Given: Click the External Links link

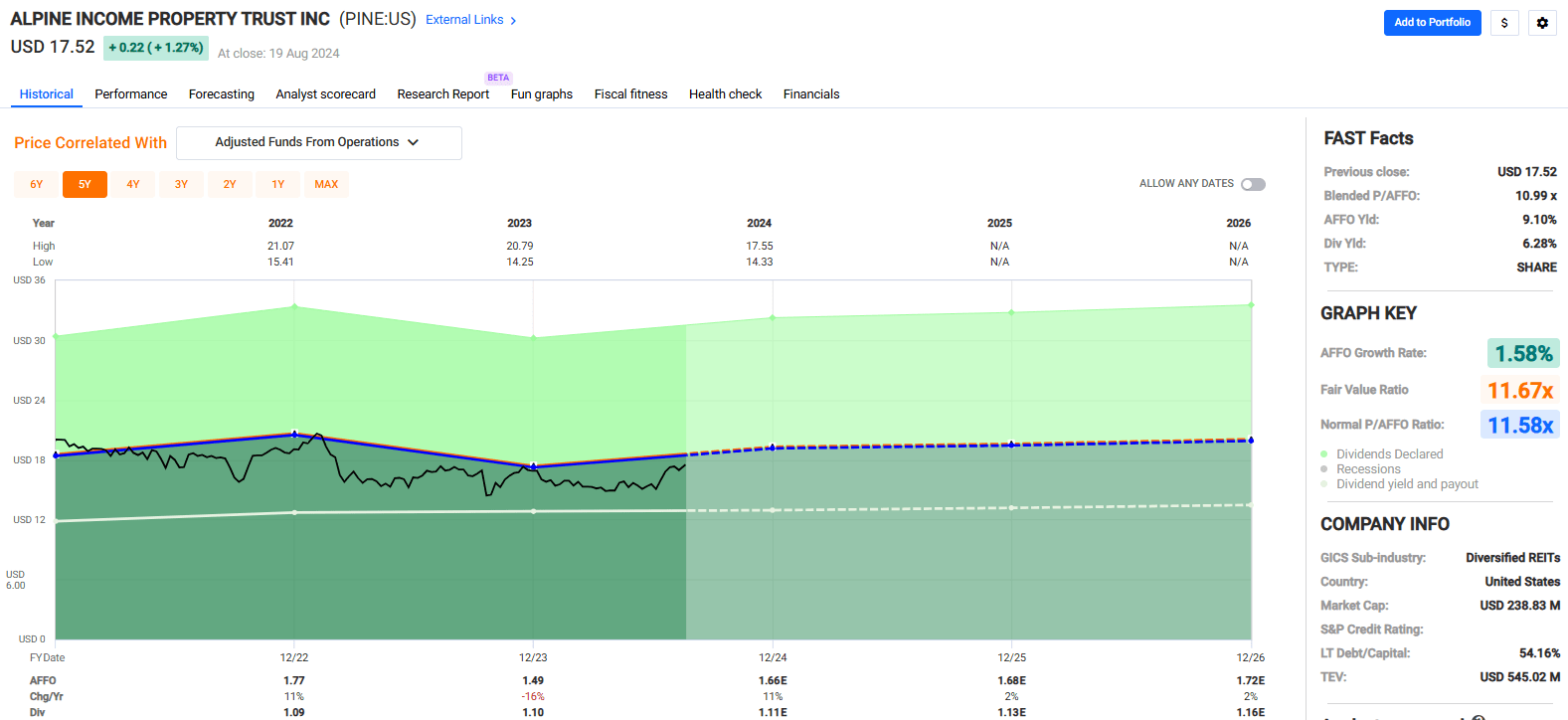Looking at the screenshot, I should click(x=464, y=20).
